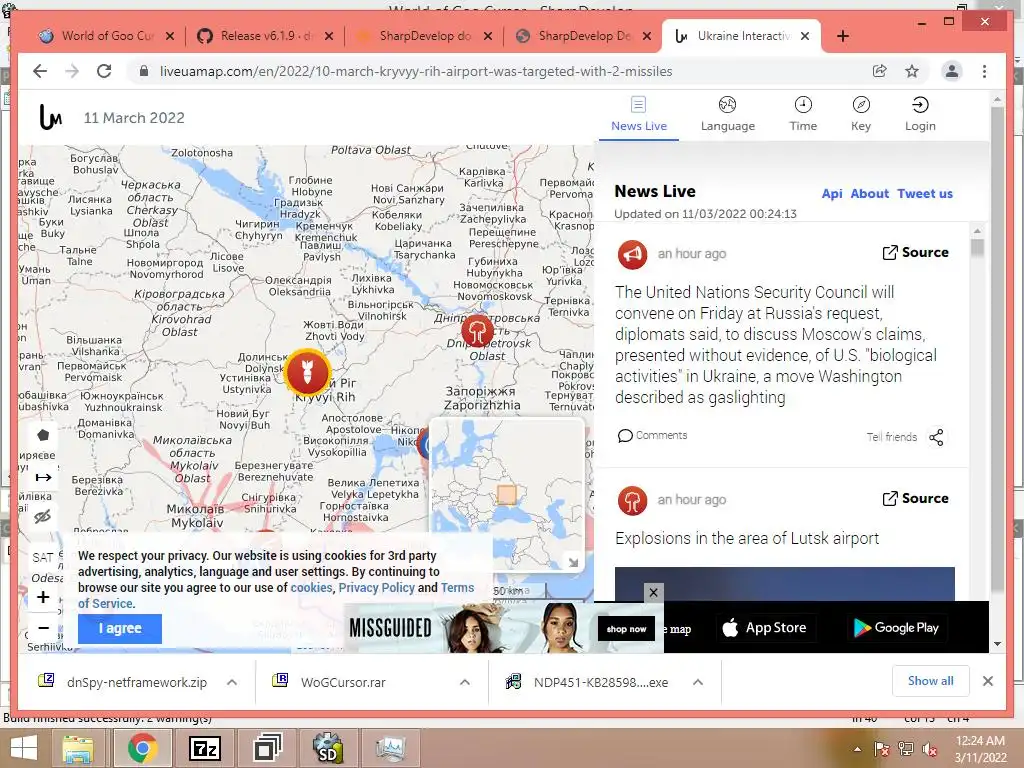Zoom in with the map plus button
The width and height of the screenshot is (1024, 768).
[43, 597]
